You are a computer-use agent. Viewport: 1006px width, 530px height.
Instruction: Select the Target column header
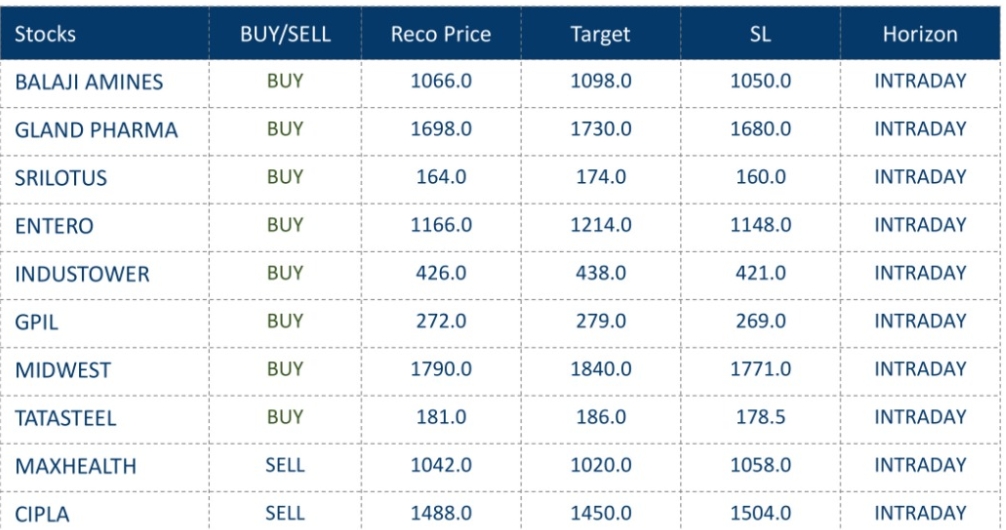click(600, 34)
